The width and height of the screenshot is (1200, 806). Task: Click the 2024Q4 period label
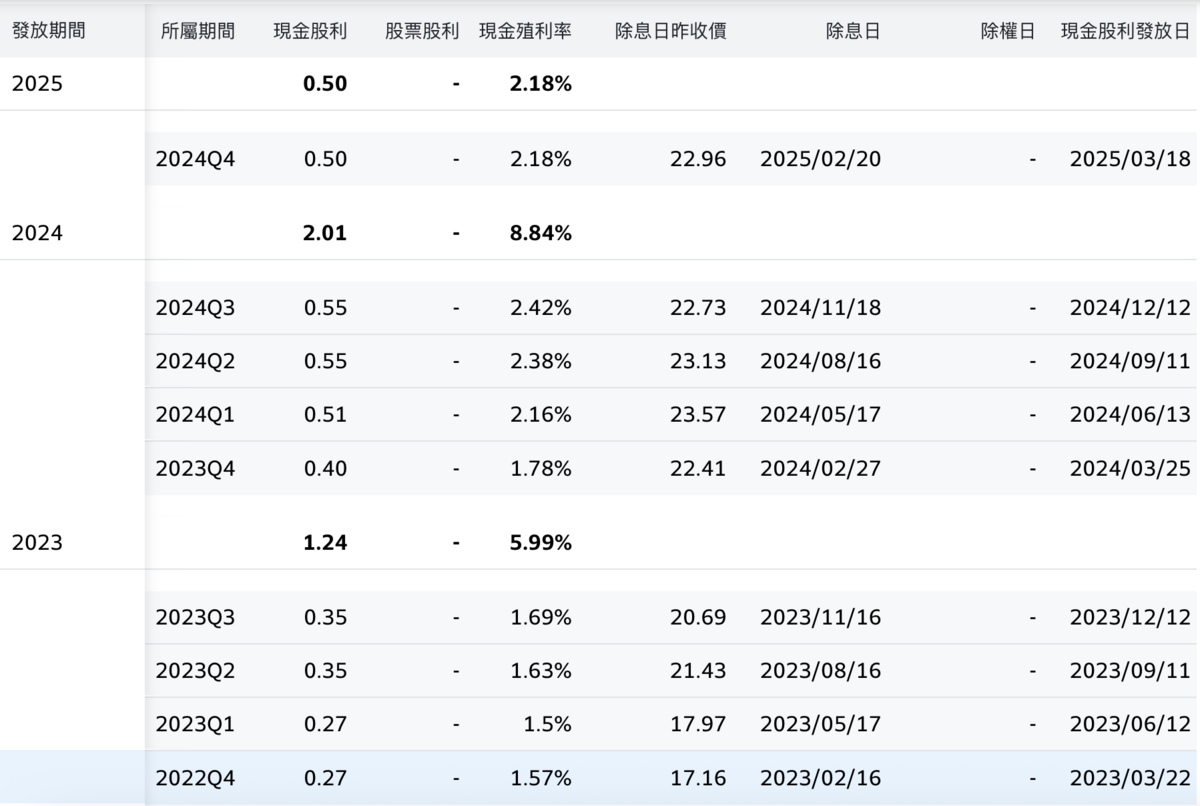coord(196,158)
